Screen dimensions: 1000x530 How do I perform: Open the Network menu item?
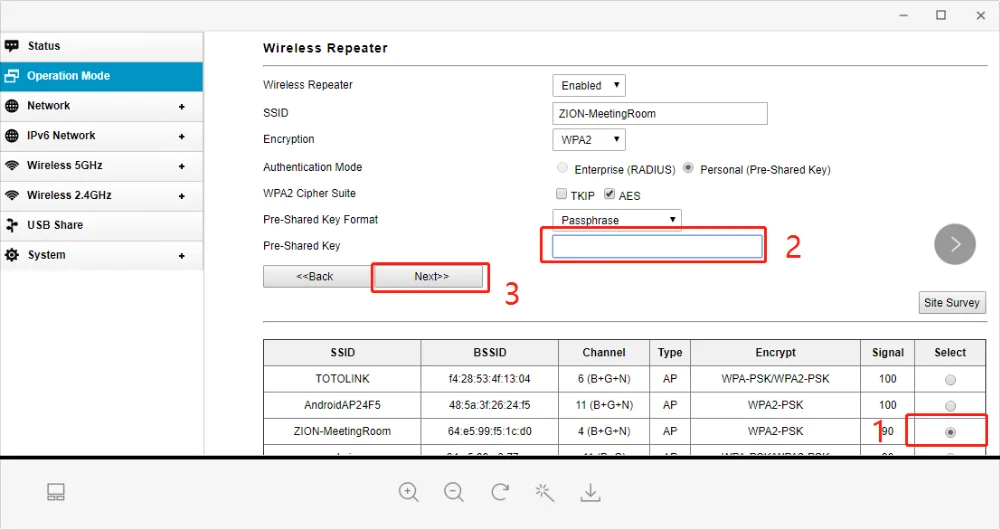(101, 107)
